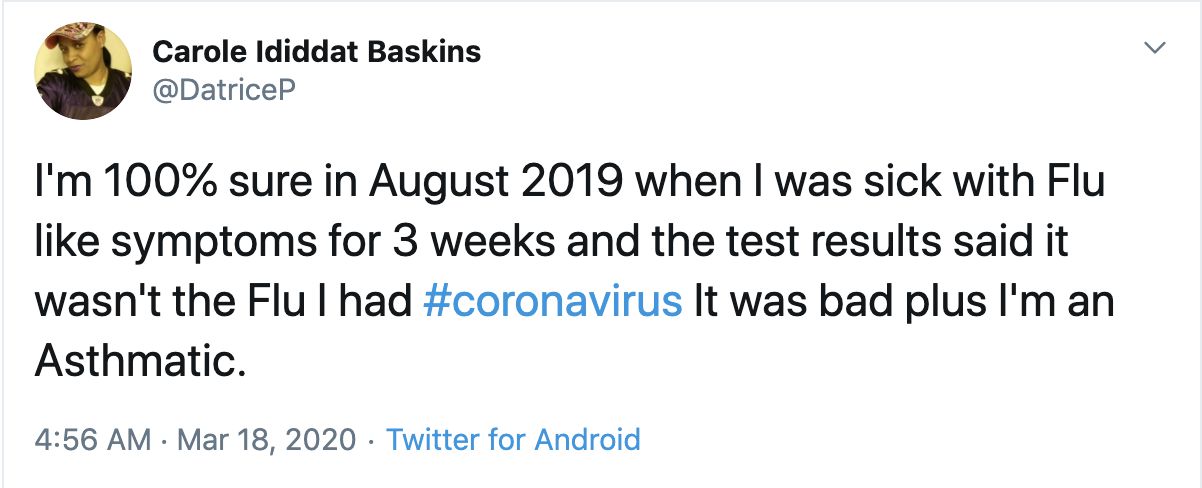Open the #coronavirus hashtag link

pyautogui.click(x=554, y=300)
